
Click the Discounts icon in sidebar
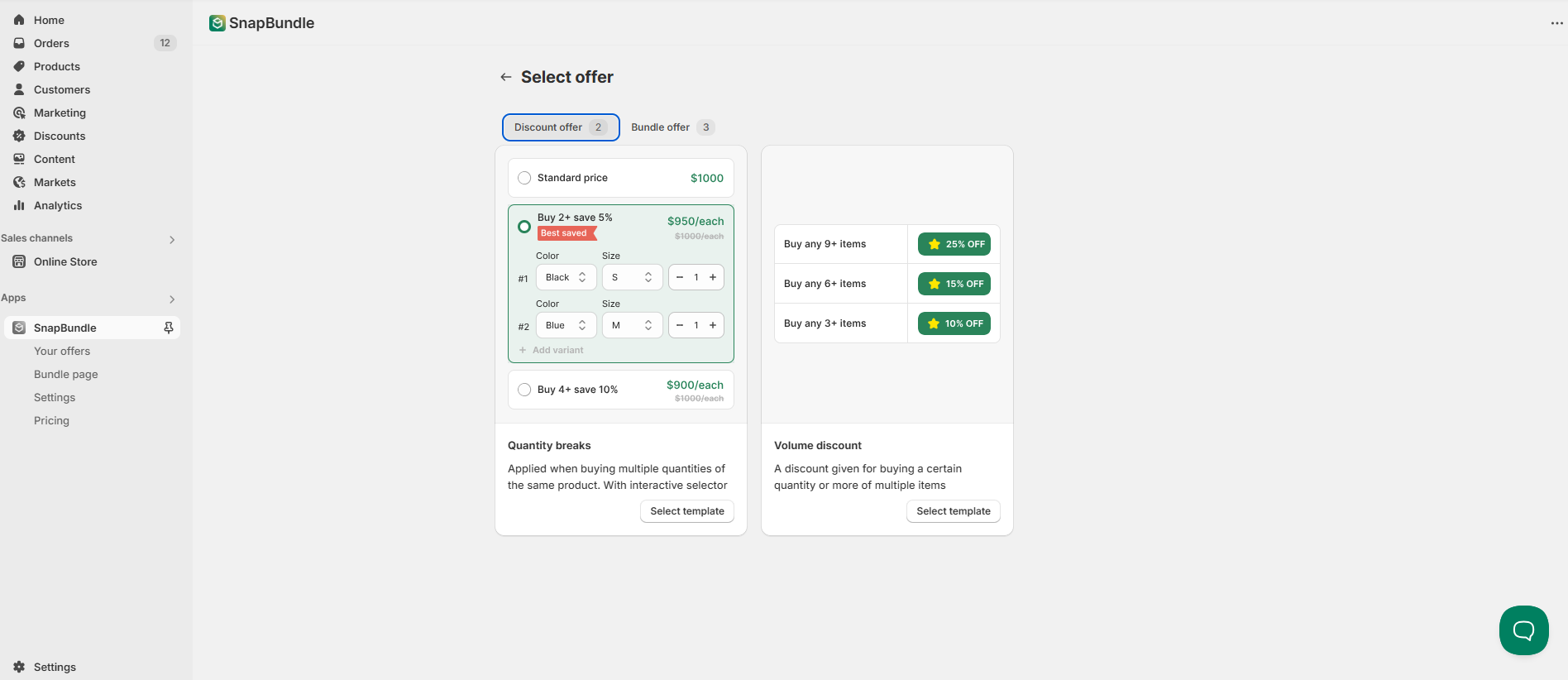click(x=19, y=136)
